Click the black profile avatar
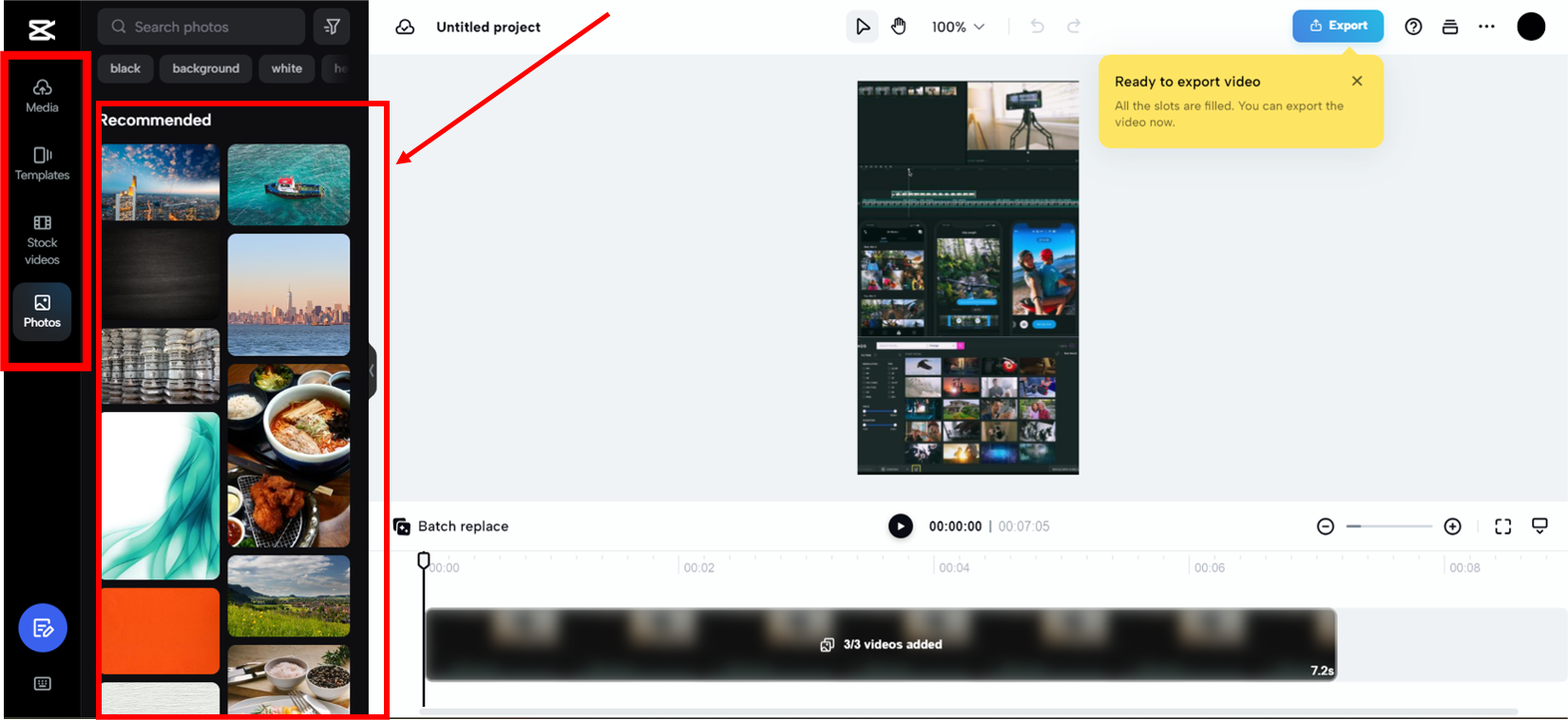 coord(1531,27)
